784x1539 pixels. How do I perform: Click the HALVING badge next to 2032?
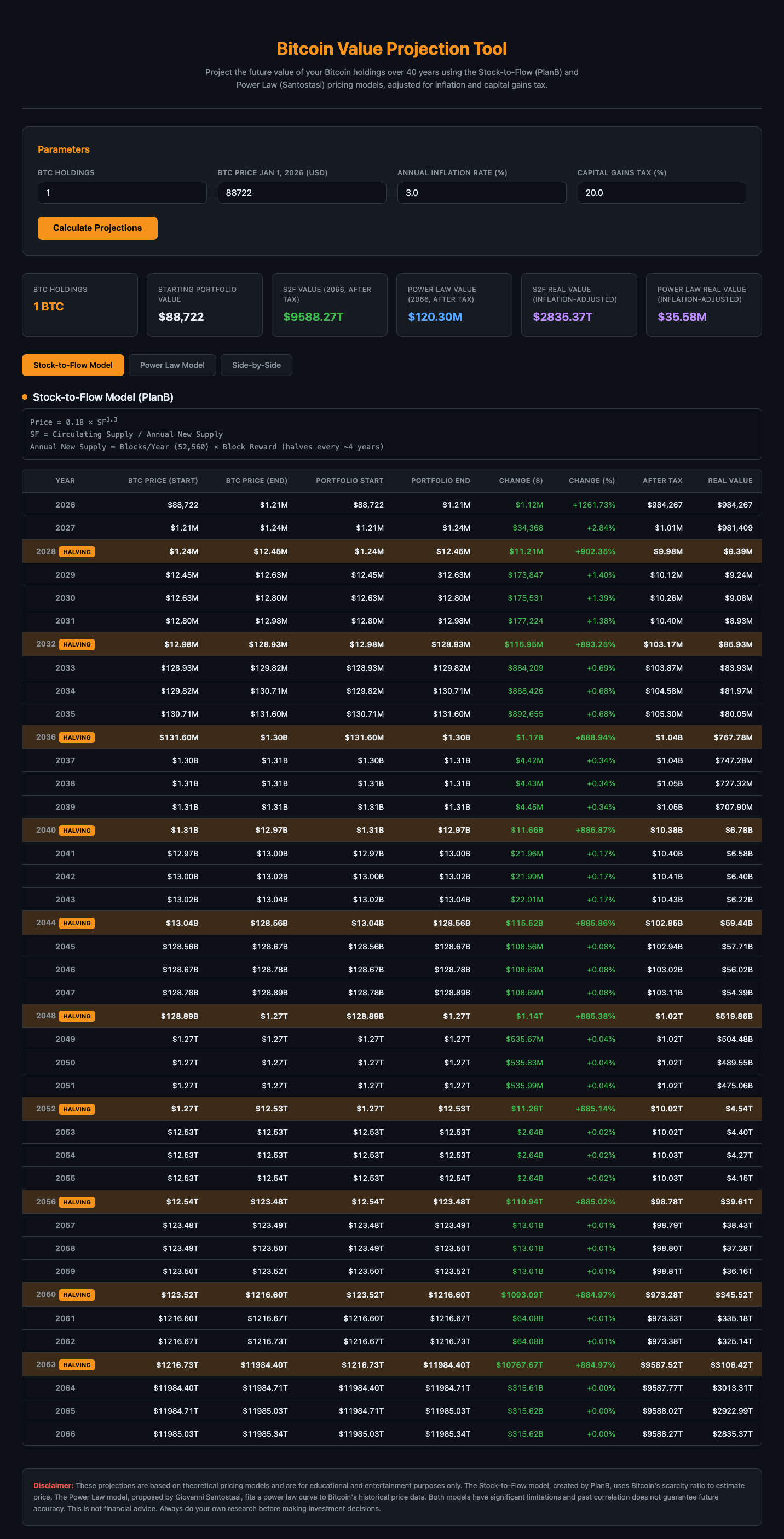77,644
